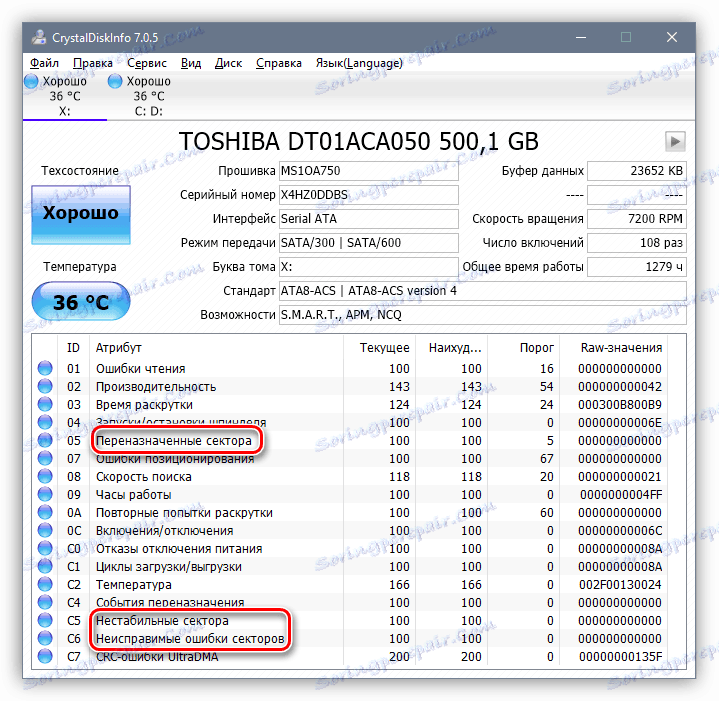Image resolution: width=719 pixels, height=701 pixels.
Task: Click the Хорошо health status button
Action: point(80,213)
